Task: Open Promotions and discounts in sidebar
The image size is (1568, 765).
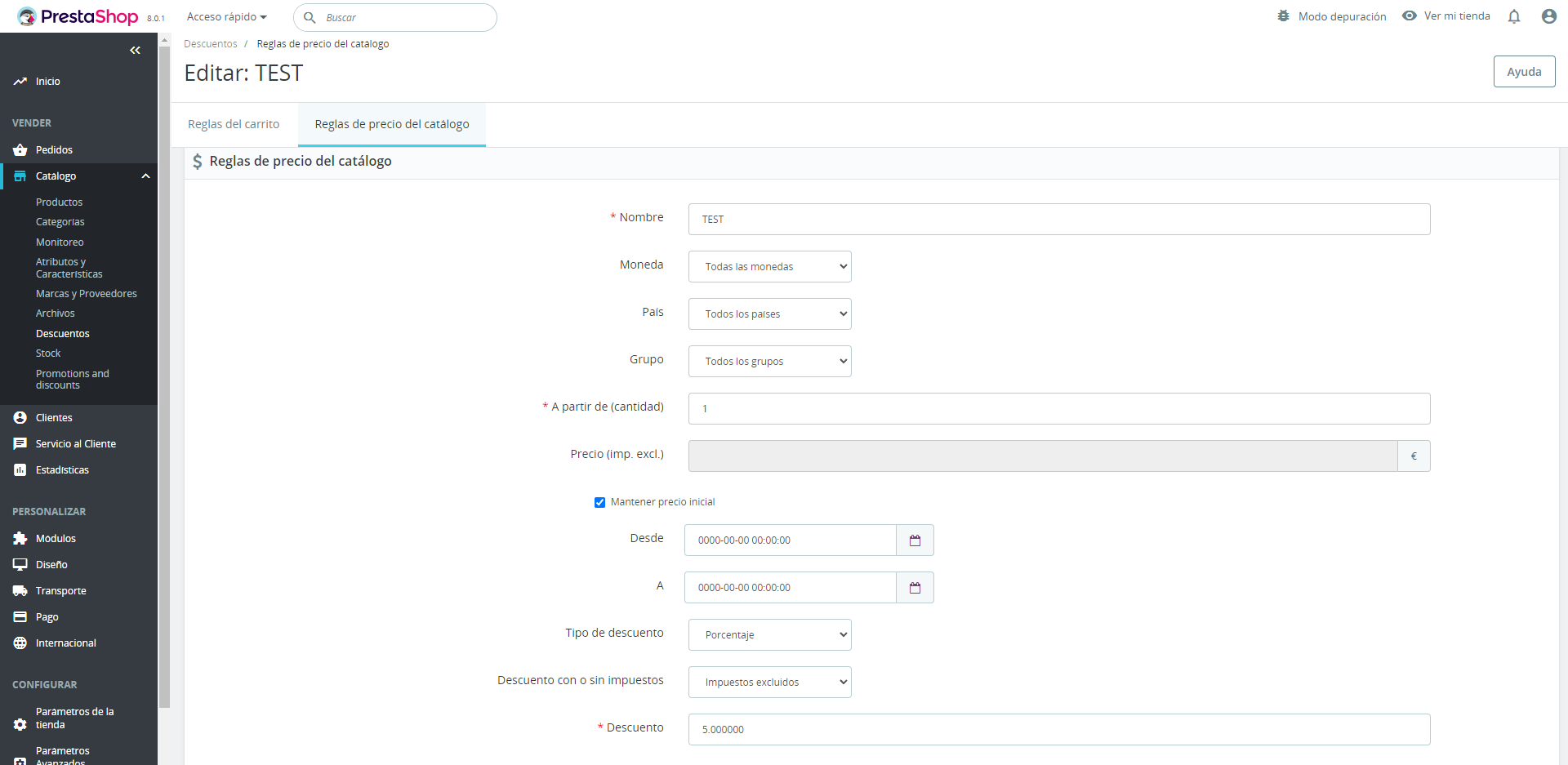Action: pyautogui.click(x=73, y=380)
